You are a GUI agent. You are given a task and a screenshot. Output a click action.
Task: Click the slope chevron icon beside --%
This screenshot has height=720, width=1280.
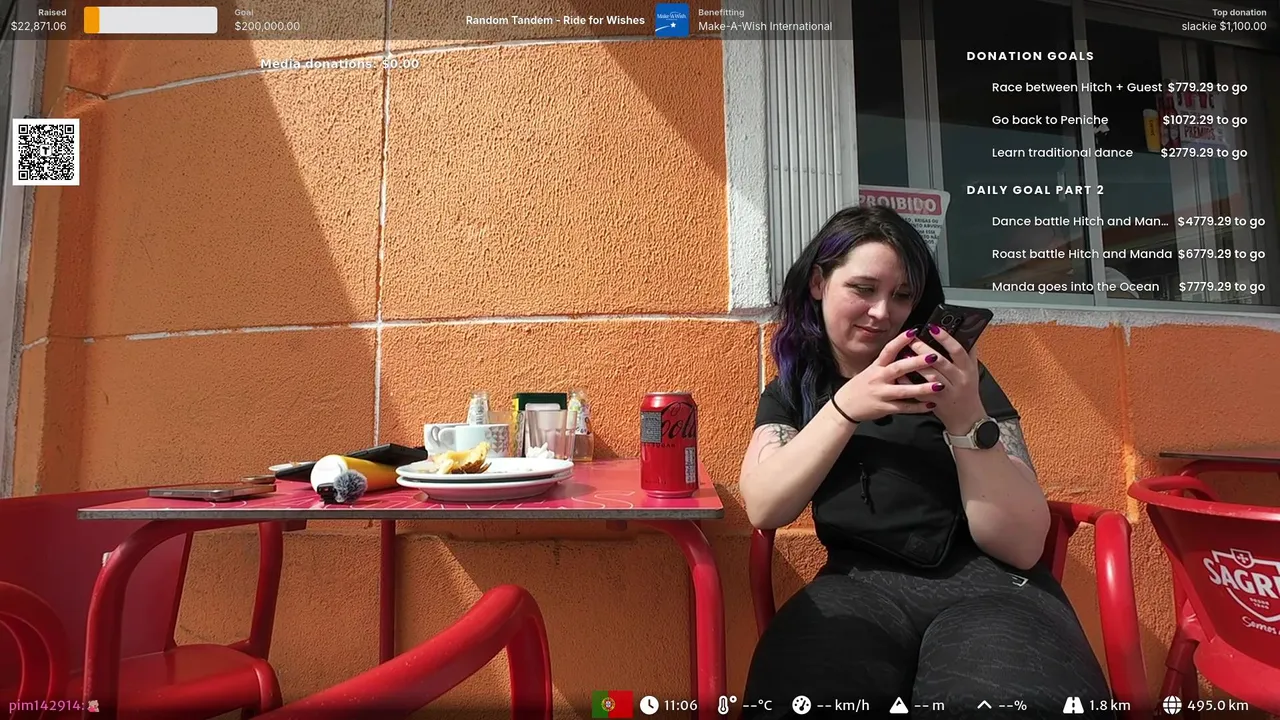pyautogui.click(x=984, y=705)
